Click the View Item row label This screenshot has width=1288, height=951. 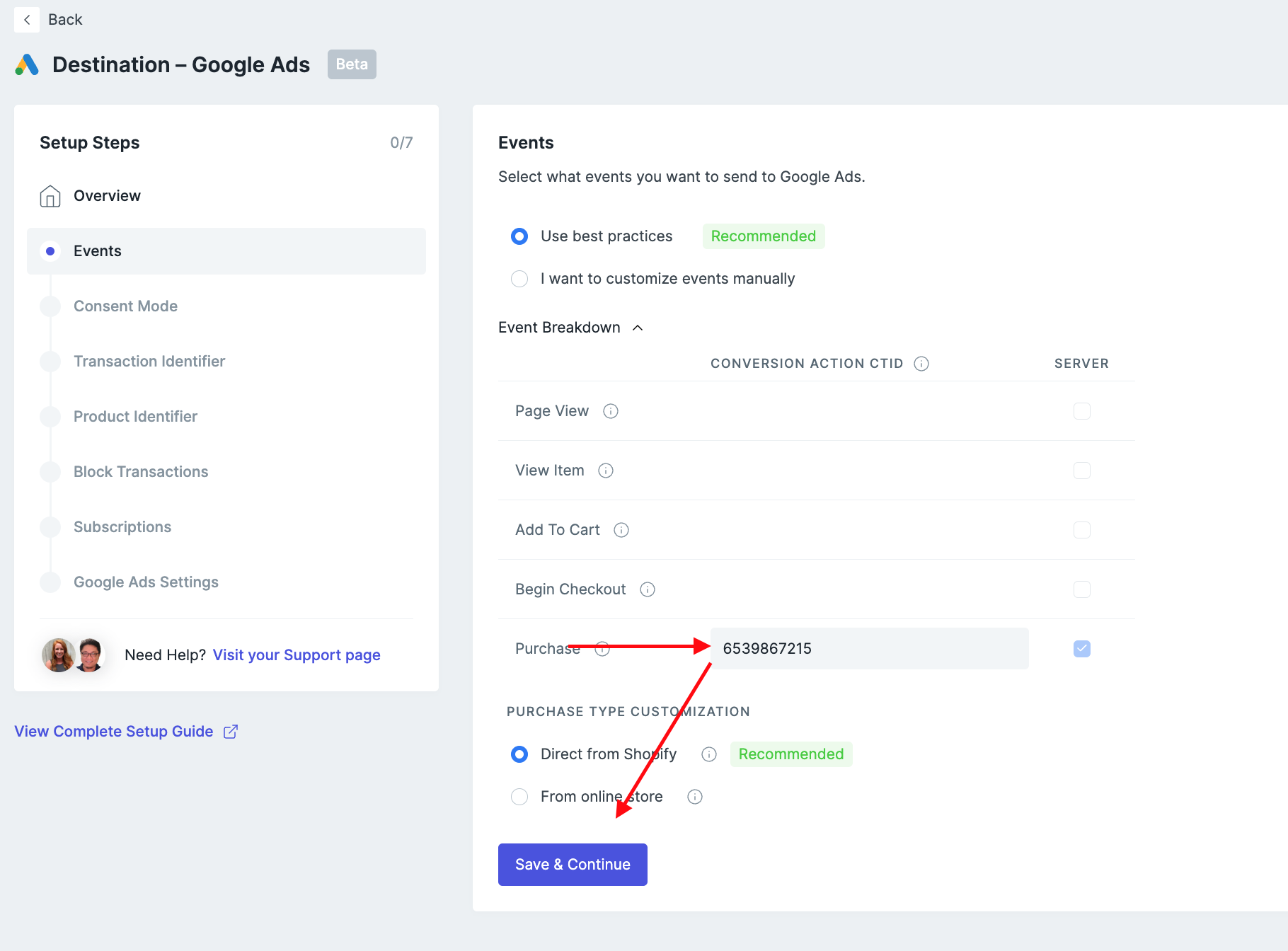550,471
